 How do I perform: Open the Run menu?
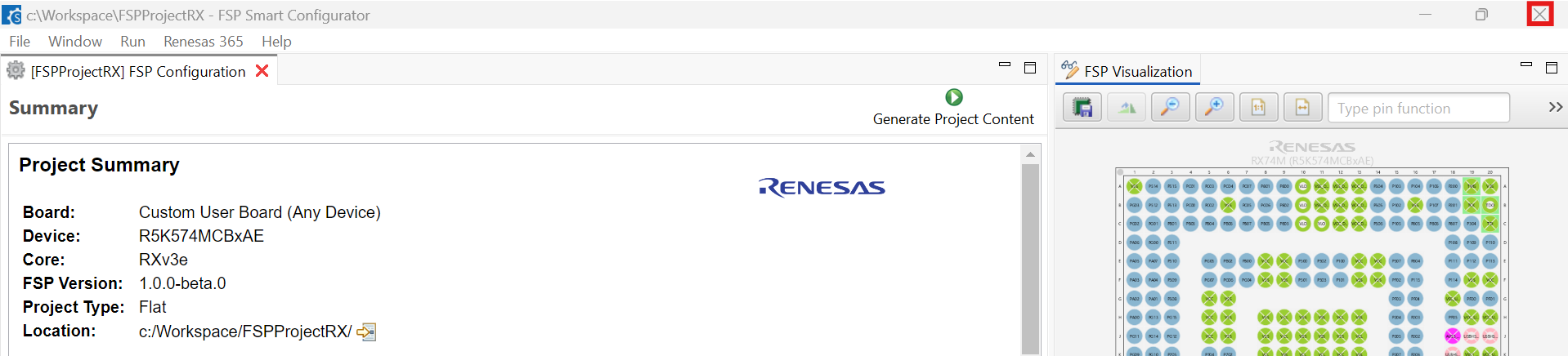[x=132, y=41]
